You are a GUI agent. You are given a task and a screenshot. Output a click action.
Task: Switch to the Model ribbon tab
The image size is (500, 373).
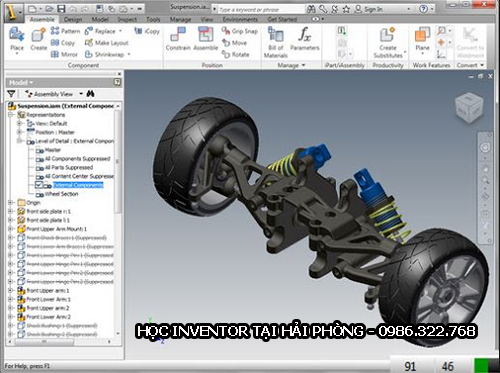(100, 19)
